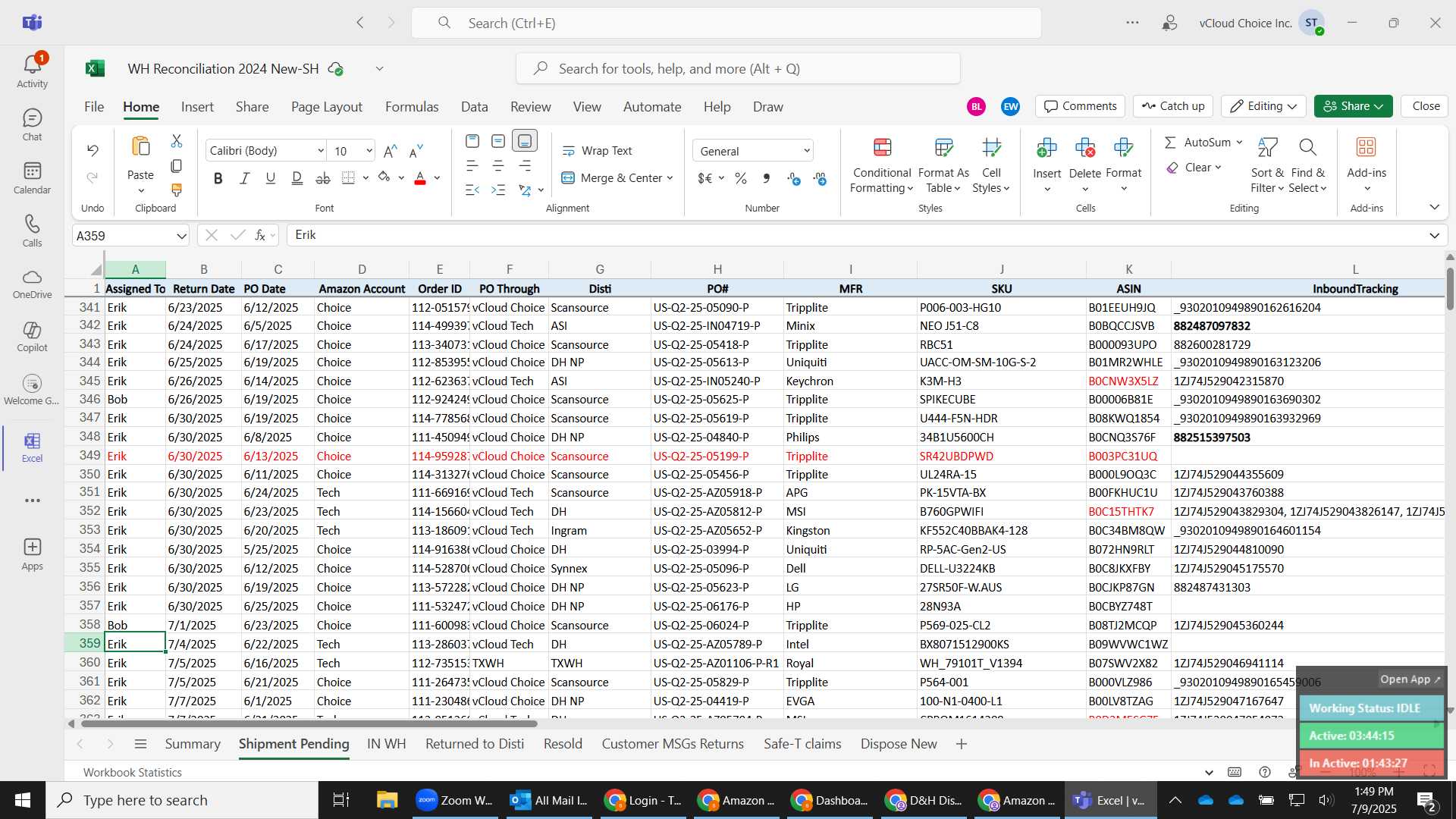Open the Insert ribbon tab

click(x=197, y=107)
